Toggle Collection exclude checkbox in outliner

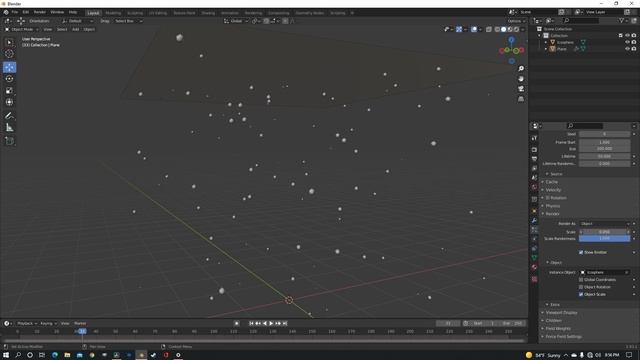tap(621, 36)
